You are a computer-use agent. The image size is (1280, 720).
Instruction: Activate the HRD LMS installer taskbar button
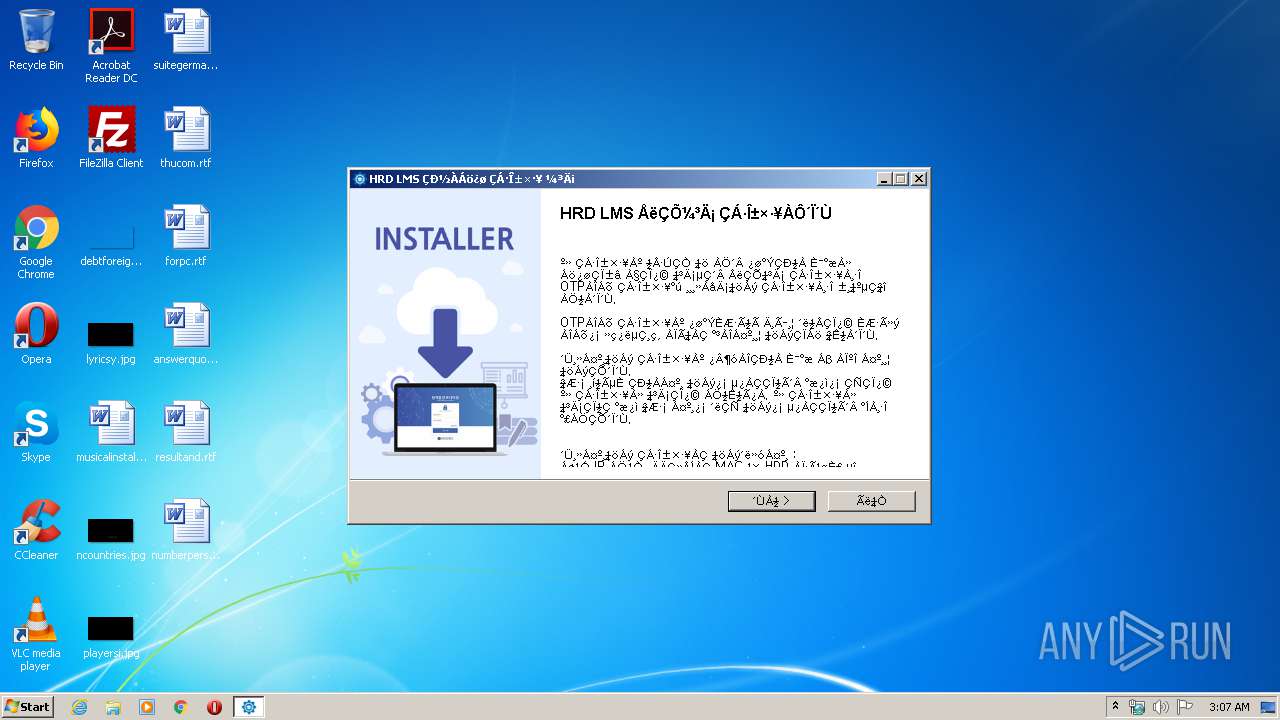tap(248, 707)
